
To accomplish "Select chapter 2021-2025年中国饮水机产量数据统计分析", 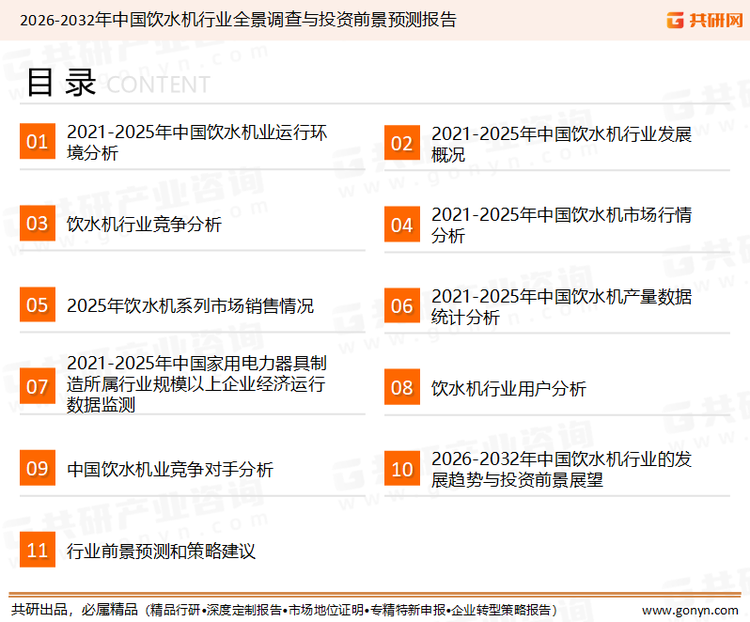I will tap(561, 307).
